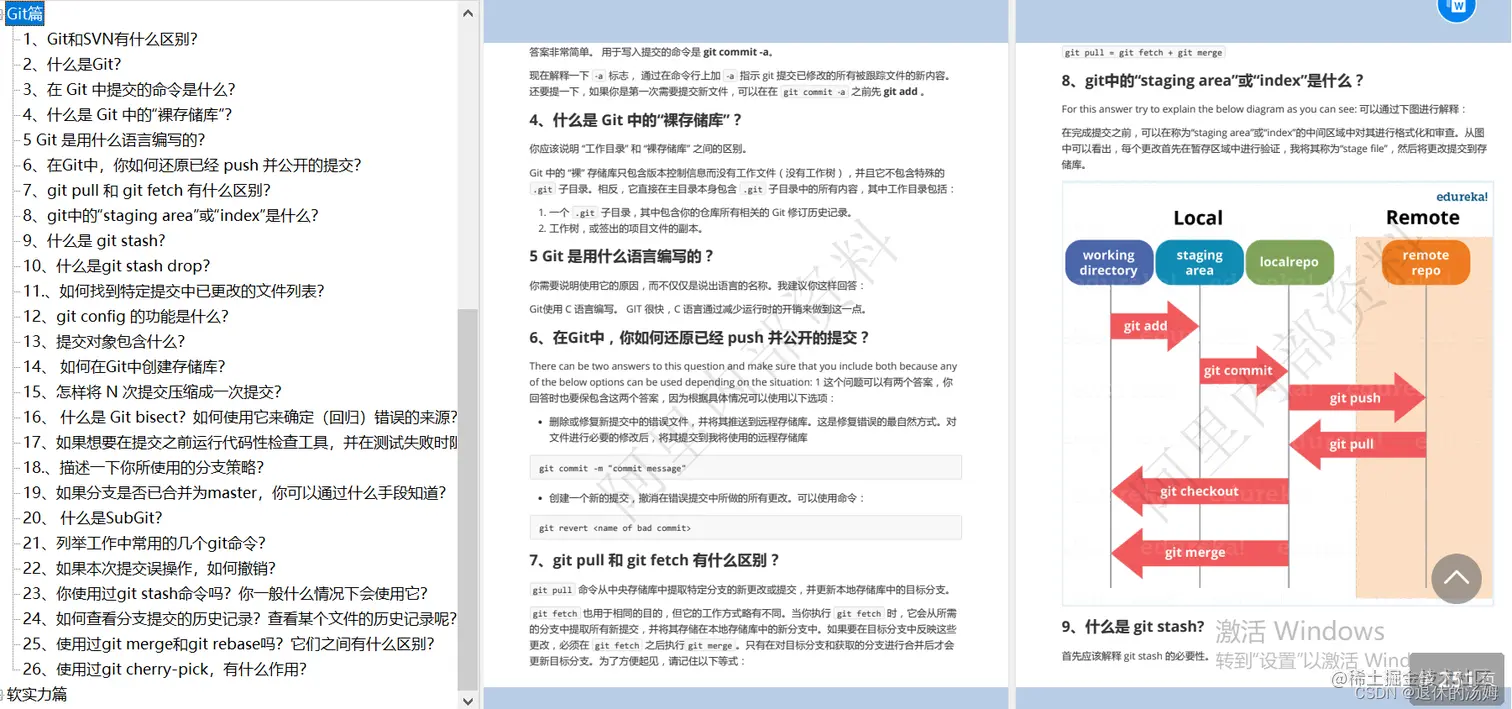Viewport: 1512px width, 709px height.
Task: Open 26、使用过git cherry-pick，有什么作用?
Action: click(165, 669)
